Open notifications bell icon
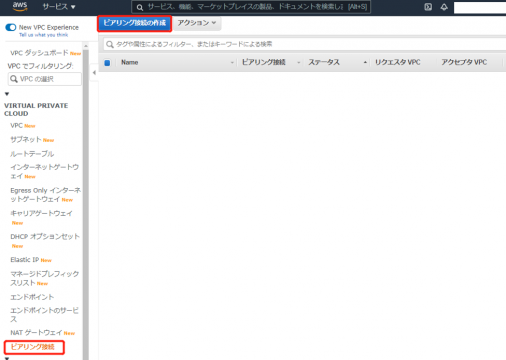 tap(444, 7)
